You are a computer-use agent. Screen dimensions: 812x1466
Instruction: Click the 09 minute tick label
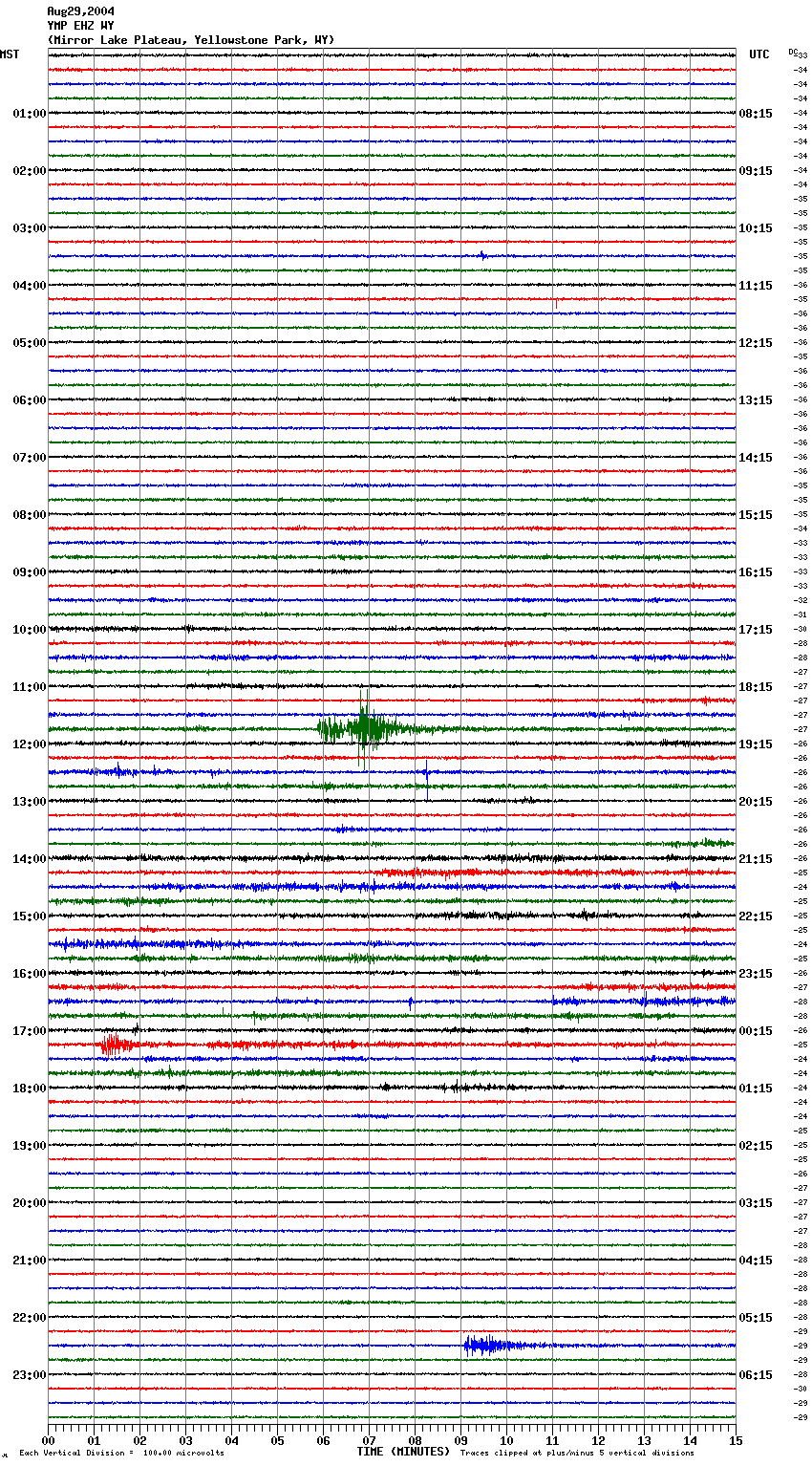[x=460, y=1440]
